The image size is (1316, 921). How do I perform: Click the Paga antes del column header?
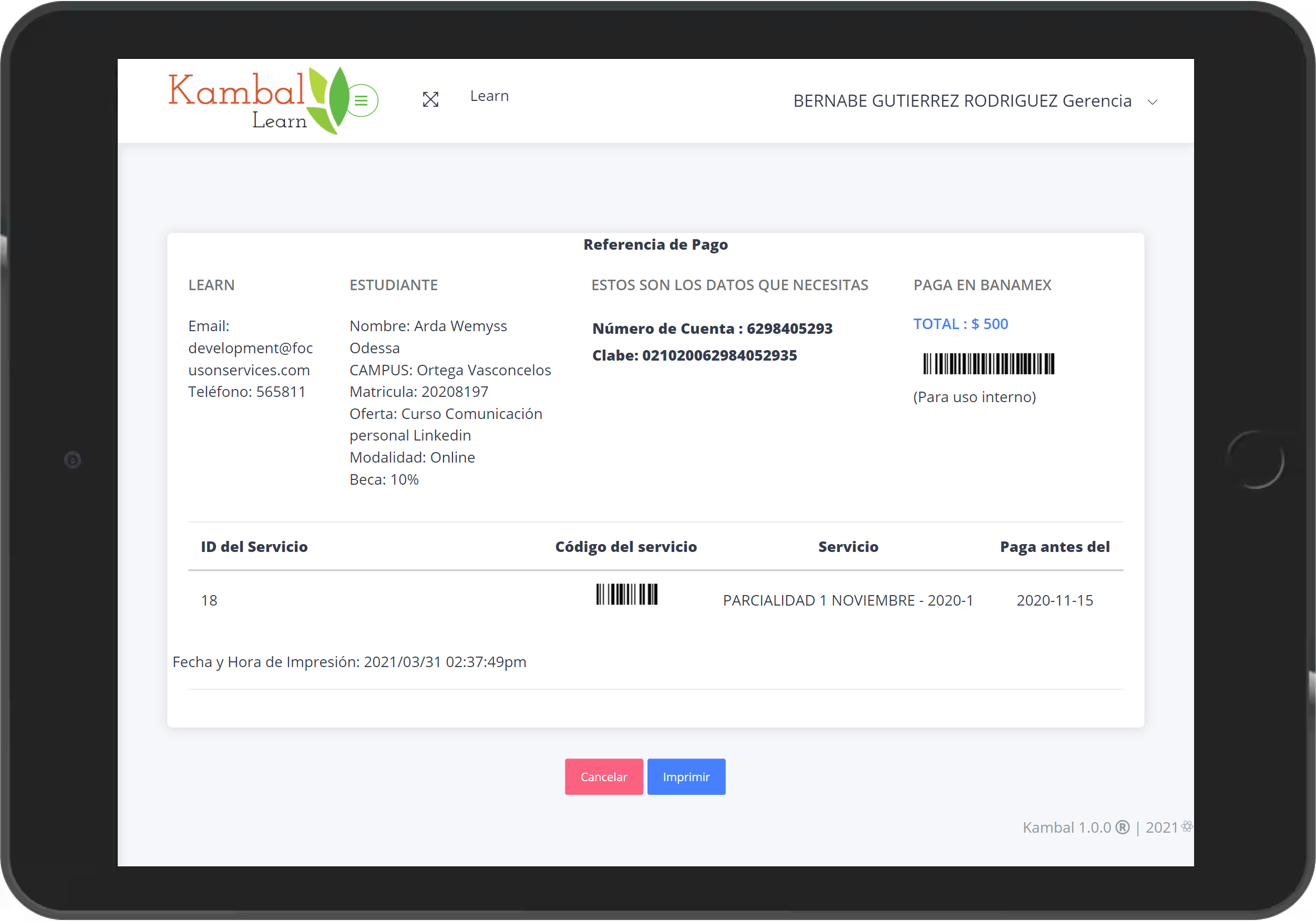click(1055, 547)
